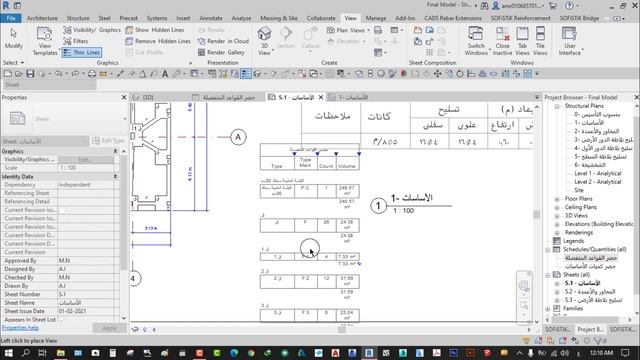Open the Filters dialog
640x360 pixels.
[76, 41]
